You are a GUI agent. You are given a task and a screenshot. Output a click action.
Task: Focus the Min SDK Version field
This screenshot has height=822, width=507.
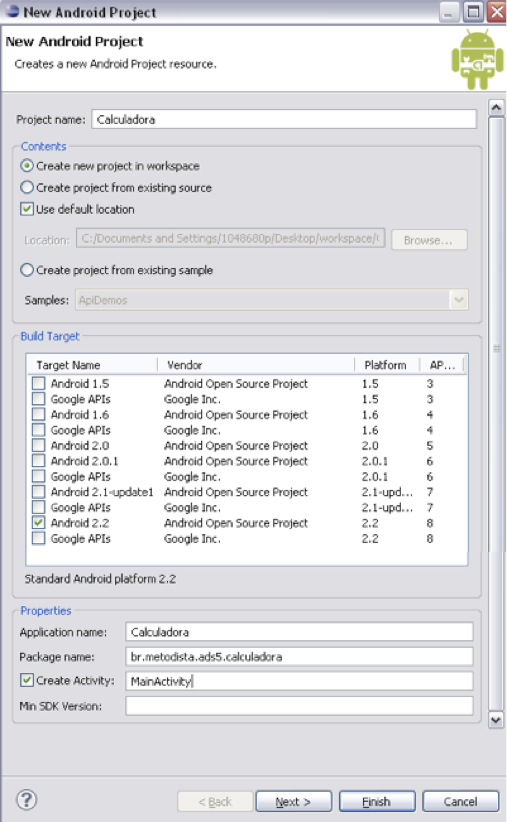click(x=299, y=706)
